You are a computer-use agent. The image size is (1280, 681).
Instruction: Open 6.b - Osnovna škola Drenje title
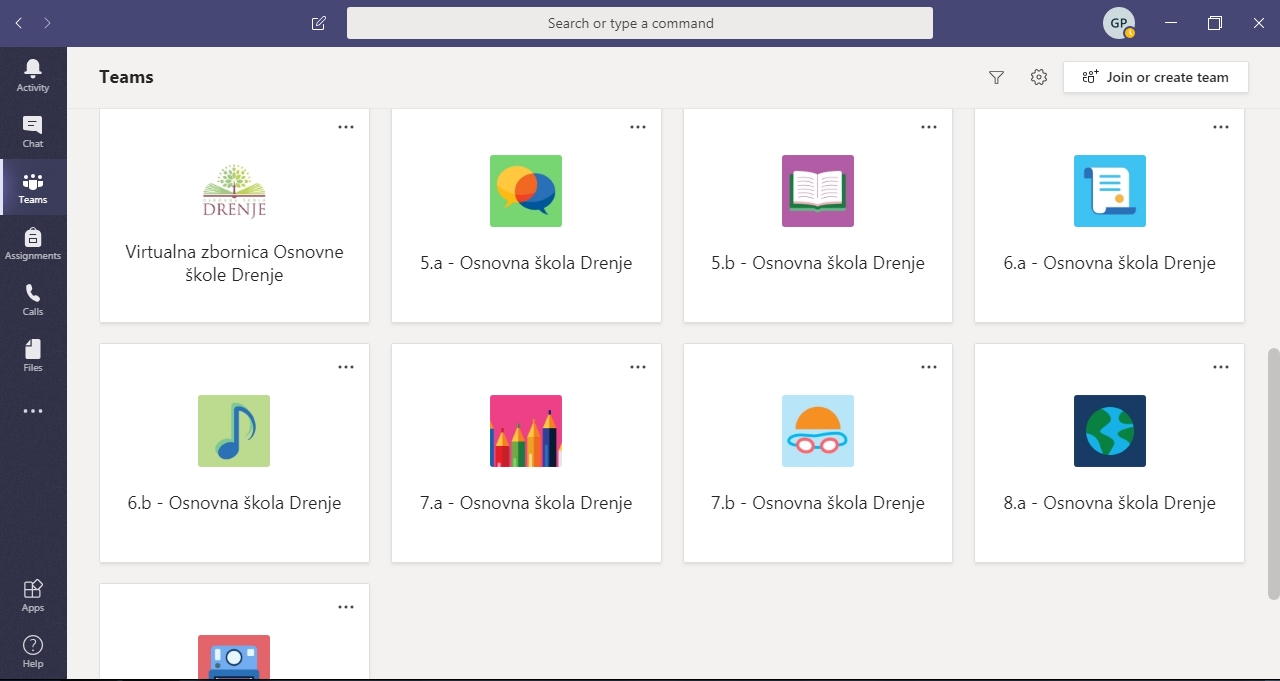point(234,503)
